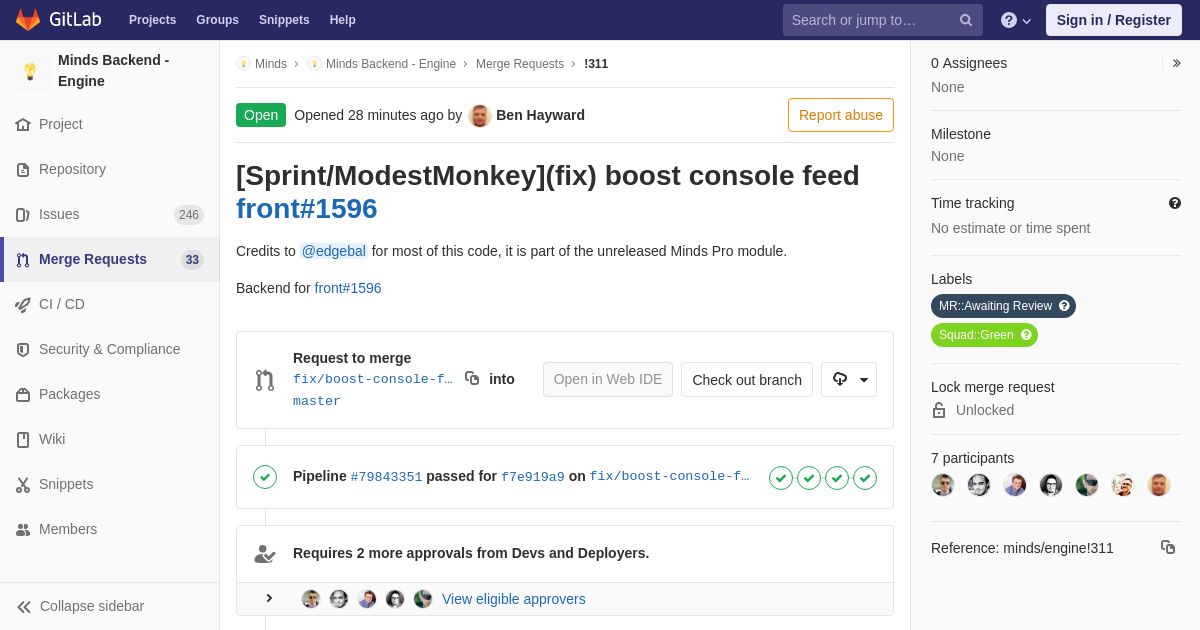Click the first participant avatar
Screen dimensions: 1200x630
coord(943,485)
